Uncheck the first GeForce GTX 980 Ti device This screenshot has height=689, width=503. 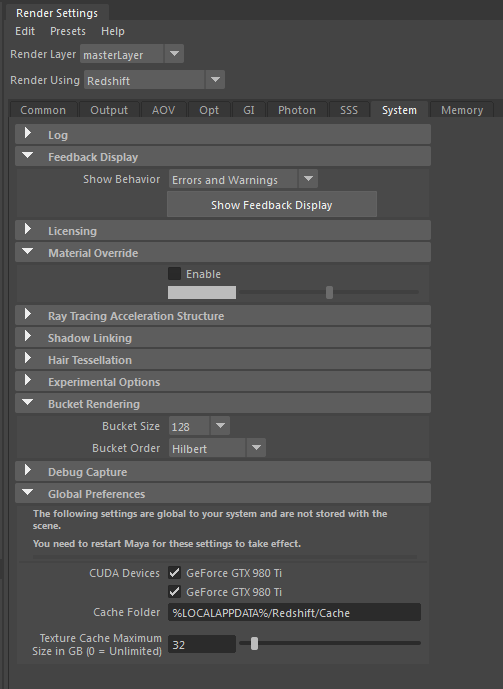174,573
